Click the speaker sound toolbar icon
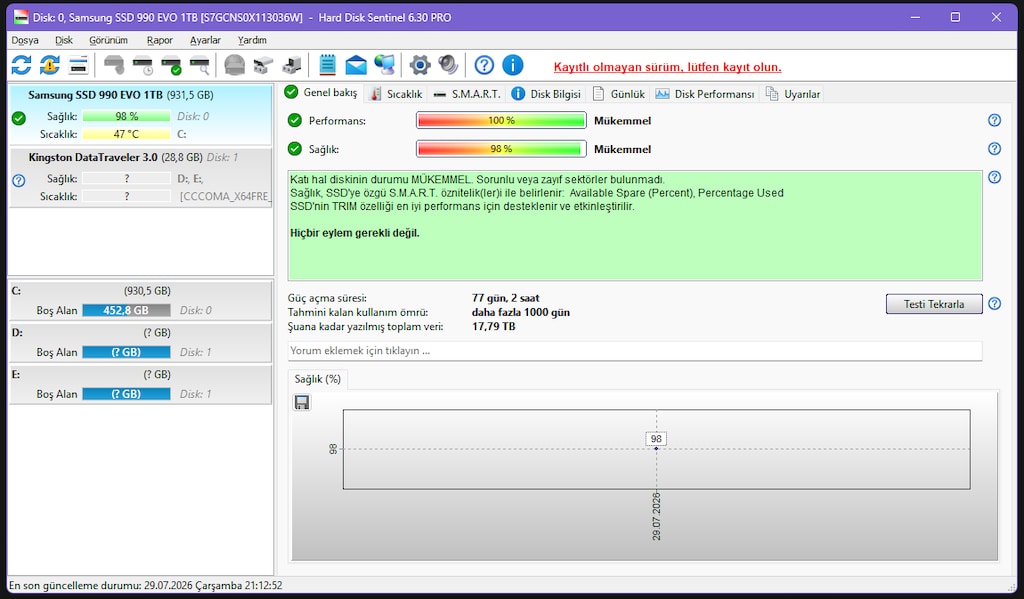 coord(448,65)
